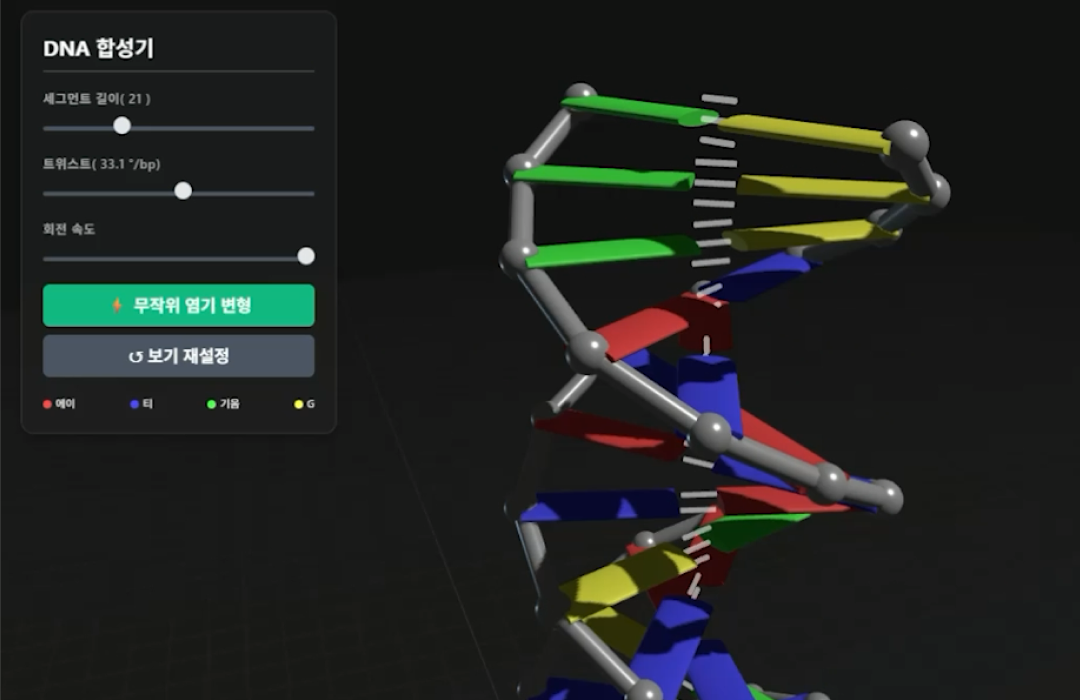Click the red 에이 legend dot
Viewport: 1080px width, 700px height.
pyautogui.click(x=47, y=405)
